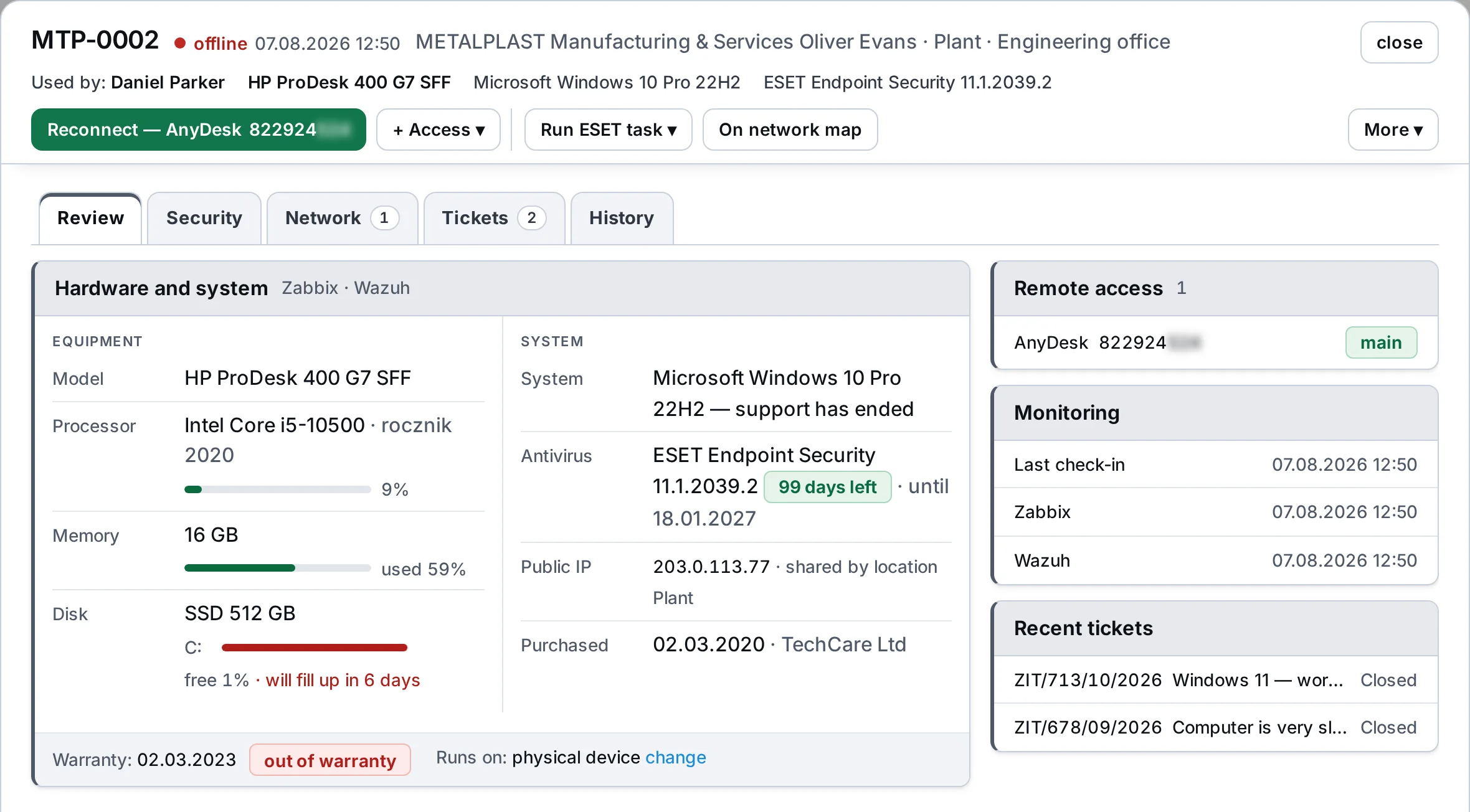Click the Warranty date 02.03.2023

[186, 760]
